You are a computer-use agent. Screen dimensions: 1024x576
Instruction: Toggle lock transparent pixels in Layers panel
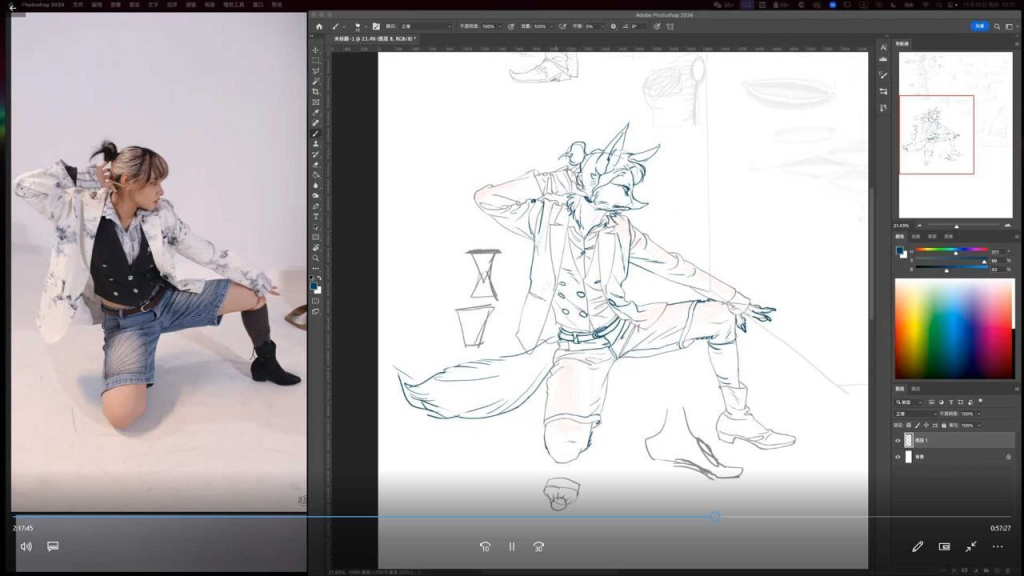point(909,425)
